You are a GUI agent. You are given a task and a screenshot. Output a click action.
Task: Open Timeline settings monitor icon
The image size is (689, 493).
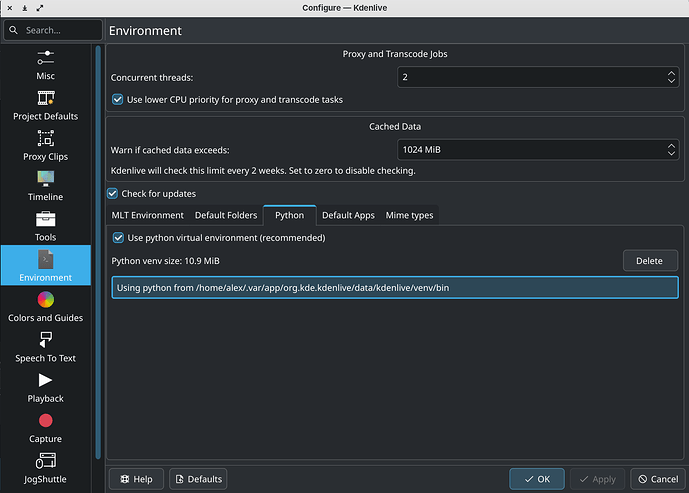click(x=46, y=178)
